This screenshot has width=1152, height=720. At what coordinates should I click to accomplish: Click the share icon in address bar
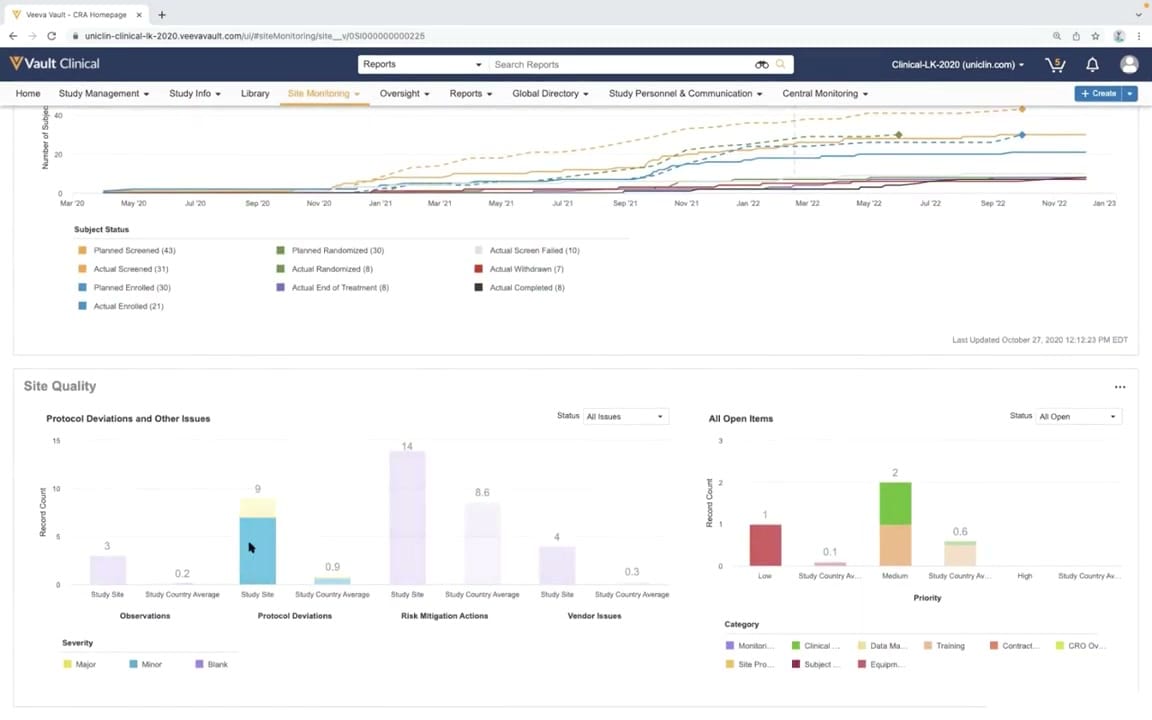pos(1076,36)
